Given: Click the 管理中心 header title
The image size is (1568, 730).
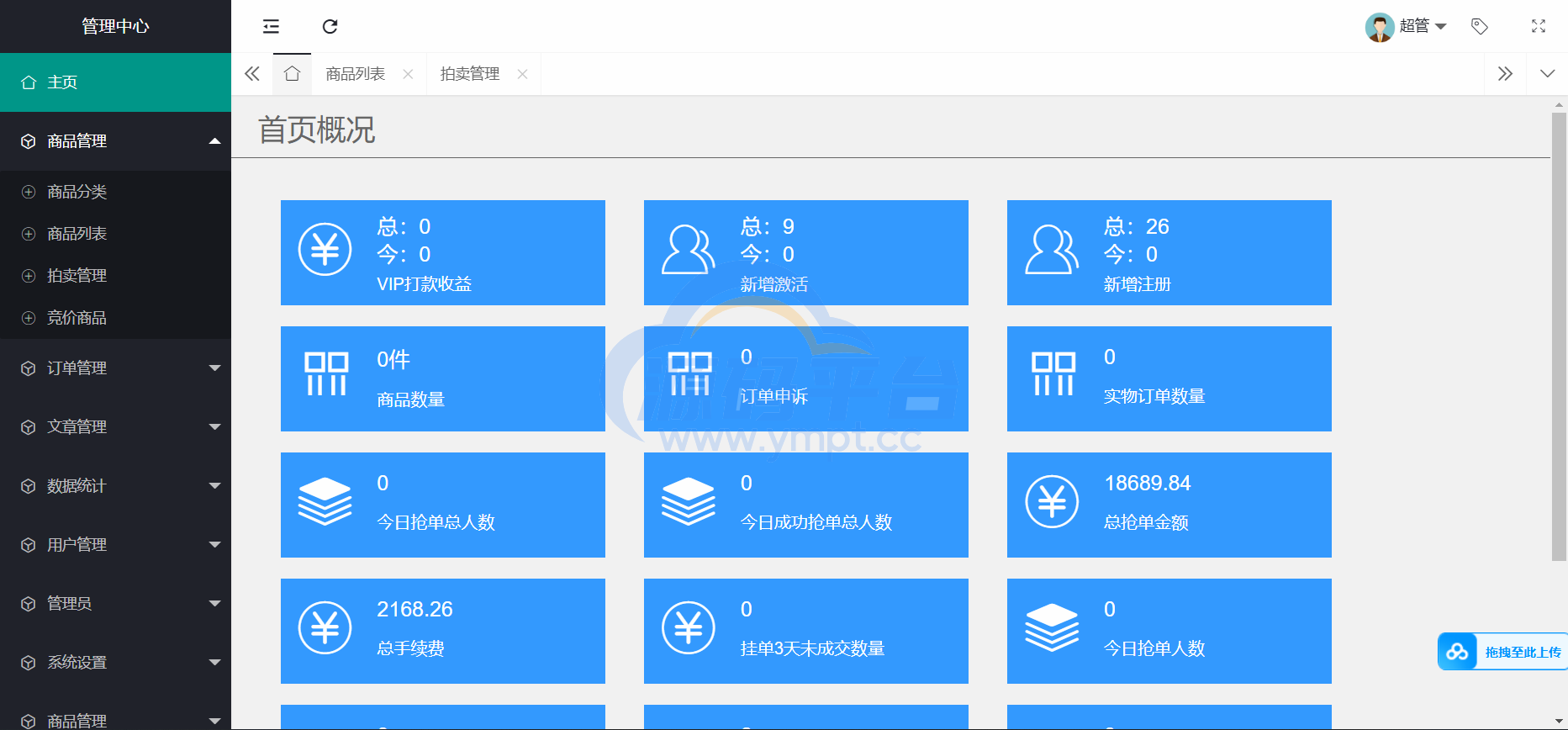Looking at the screenshot, I should point(115,26).
